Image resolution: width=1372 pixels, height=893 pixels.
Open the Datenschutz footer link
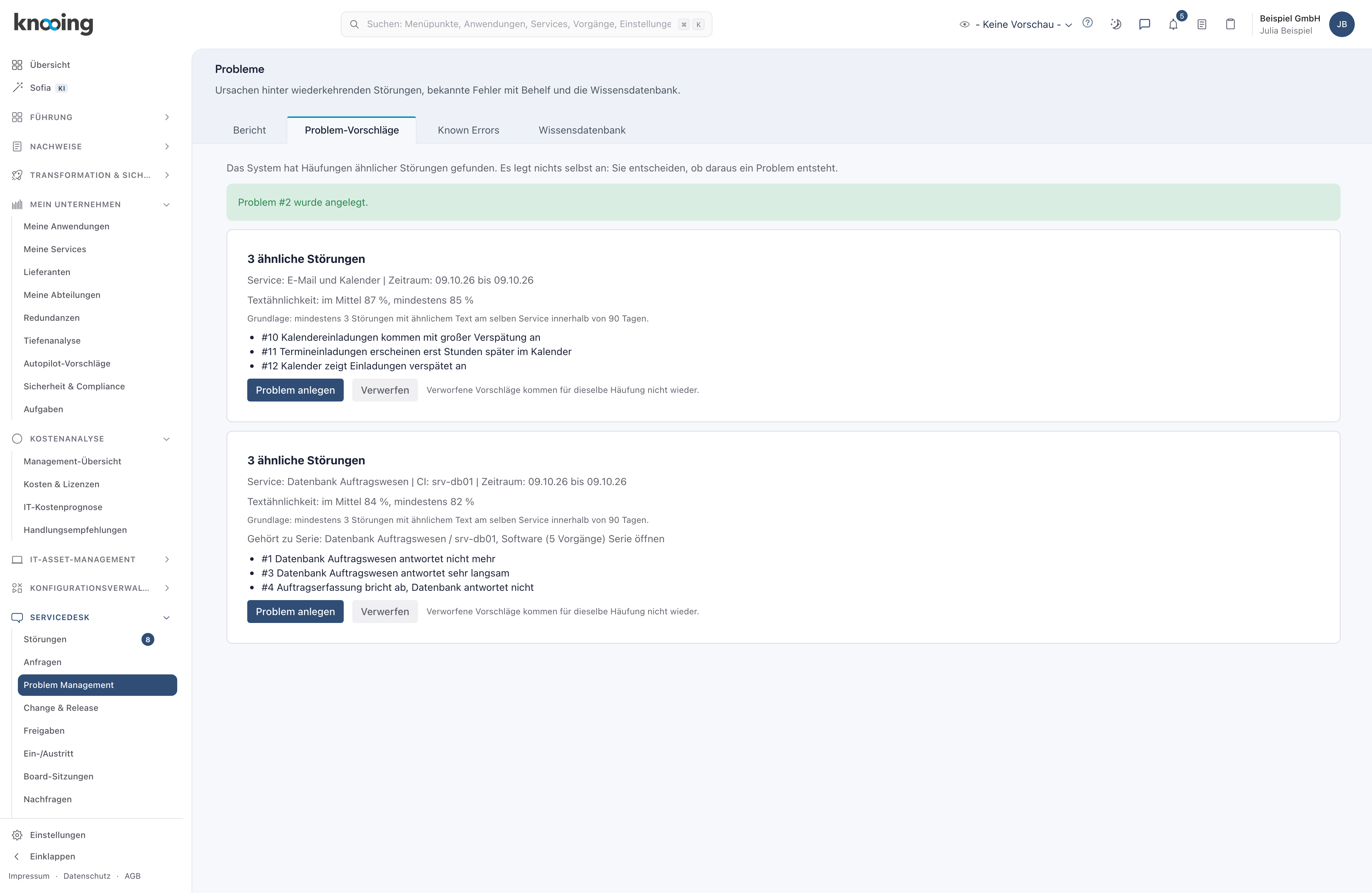pyautogui.click(x=87, y=876)
